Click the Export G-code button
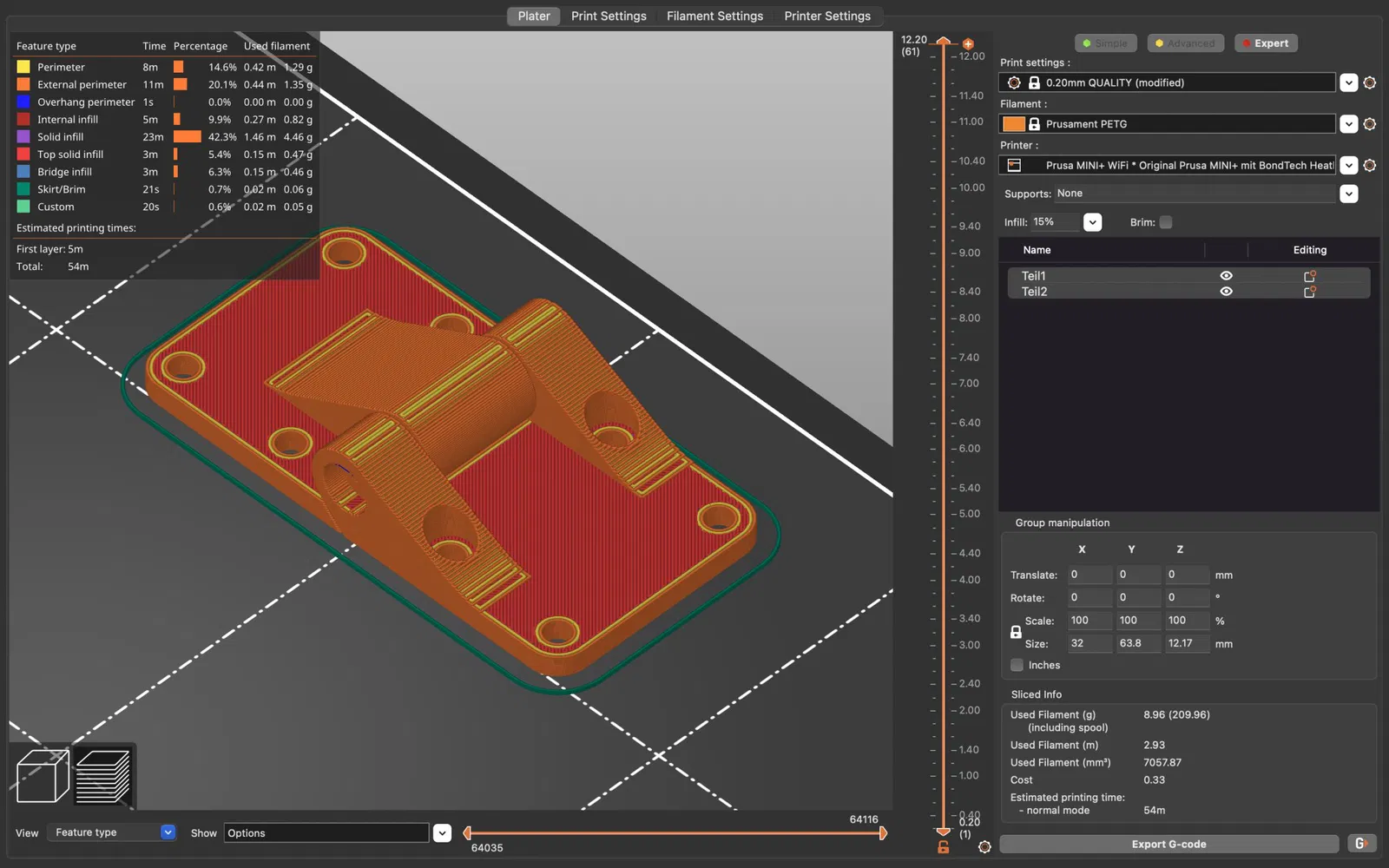 pyautogui.click(x=1168, y=844)
